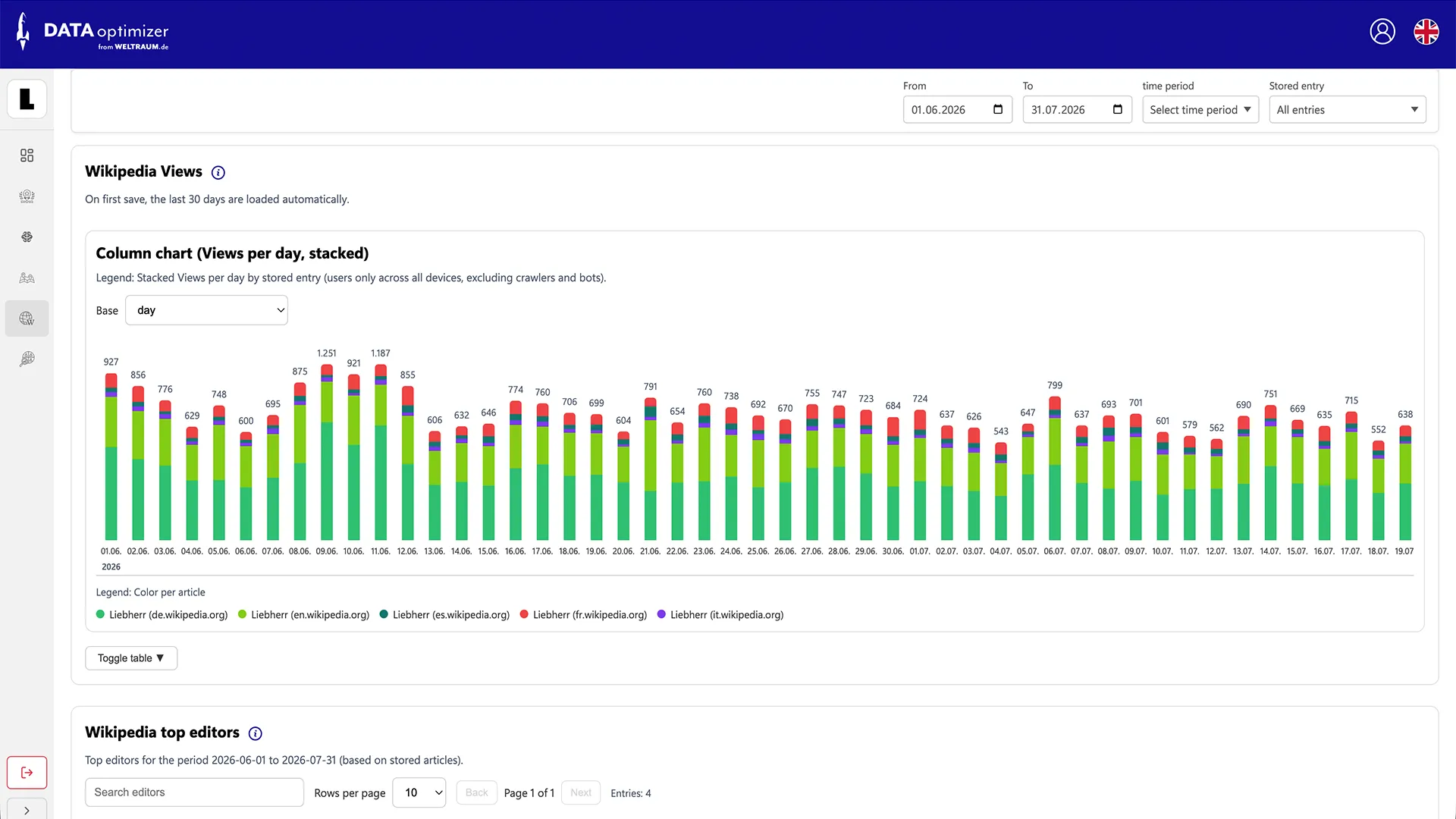Click the Next pagination button
Screen dimensions: 1456x819
point(581,792)
